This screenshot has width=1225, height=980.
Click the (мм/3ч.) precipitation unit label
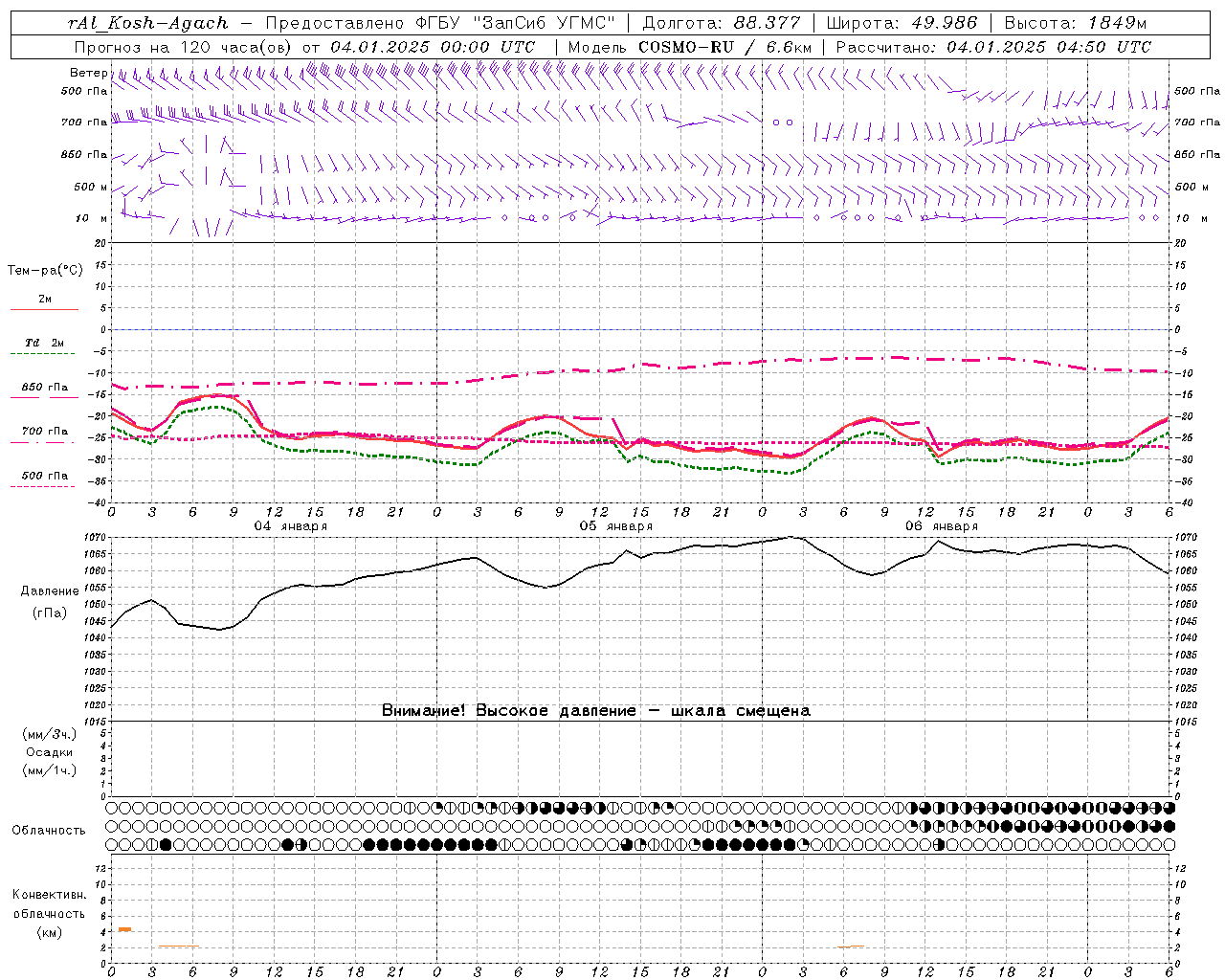(x=50, y=734)
